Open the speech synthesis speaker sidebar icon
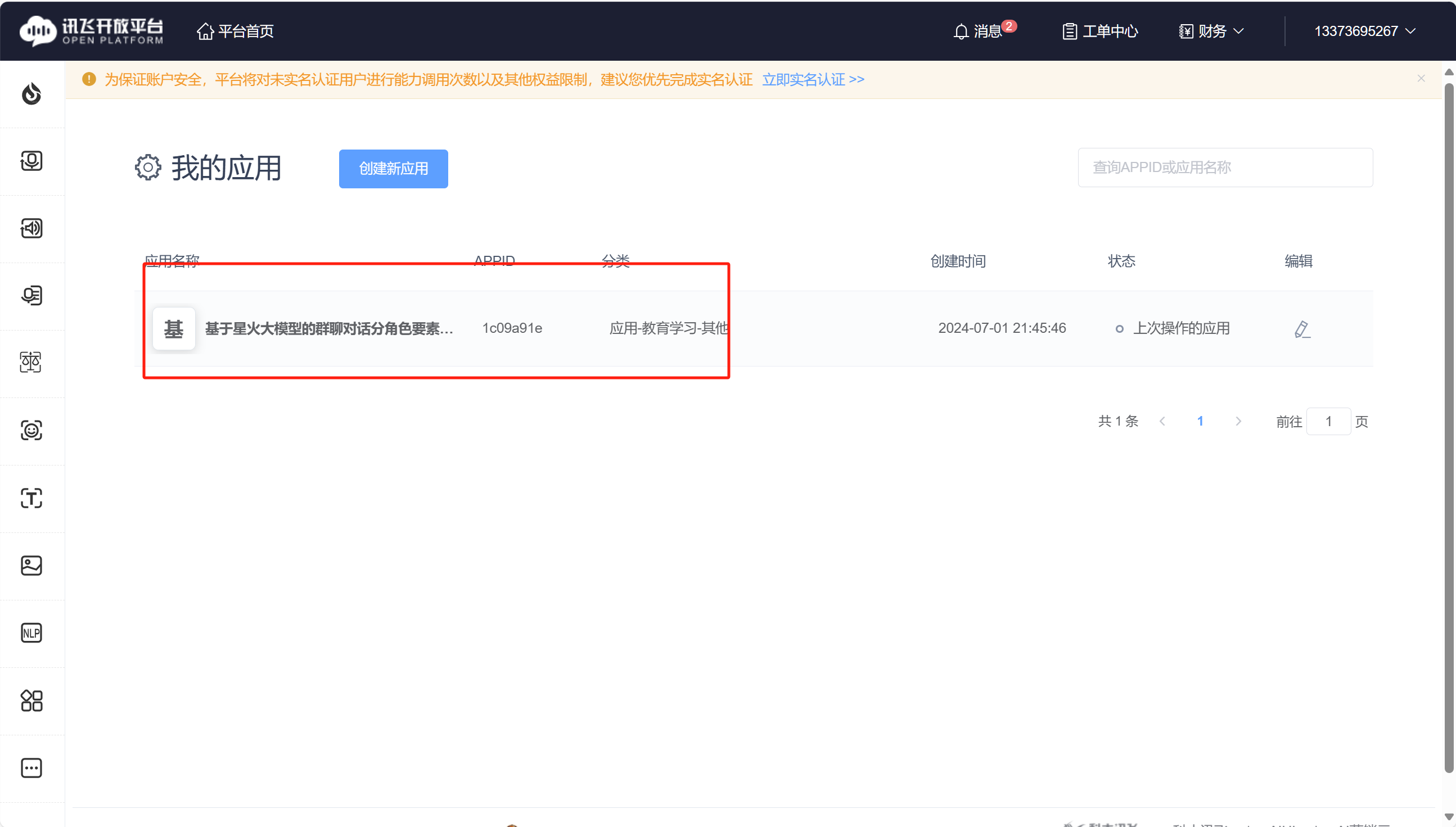The width and height of the screenshot is (1456, 827). click(x=31, y=228)
